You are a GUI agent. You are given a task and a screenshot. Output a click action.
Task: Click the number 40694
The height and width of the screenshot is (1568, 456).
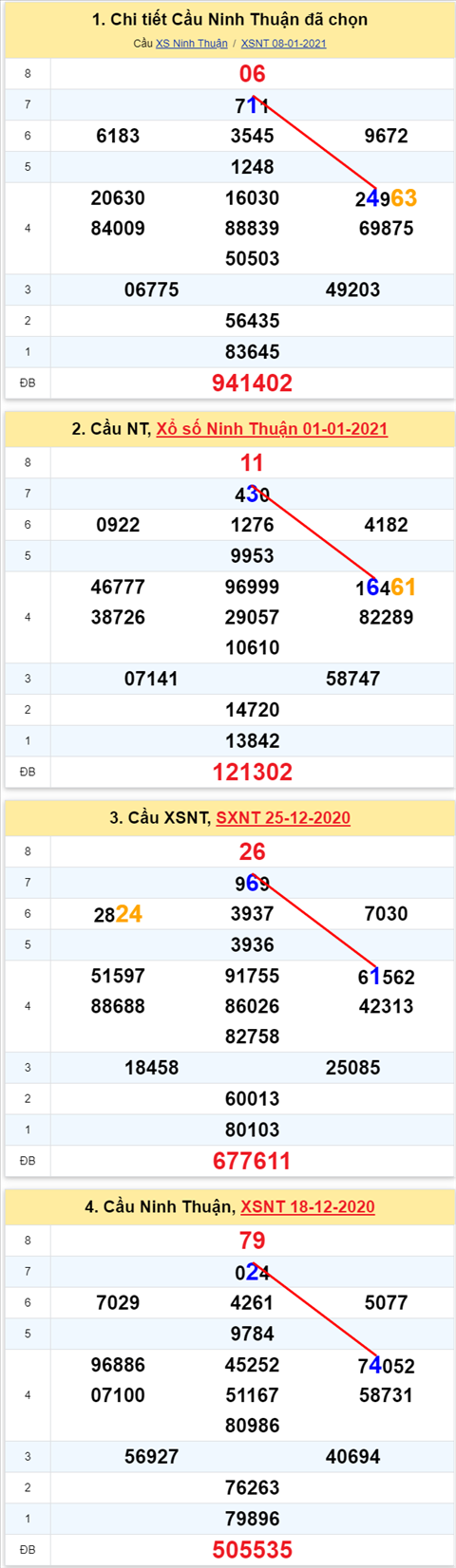tap(353, 1458)
